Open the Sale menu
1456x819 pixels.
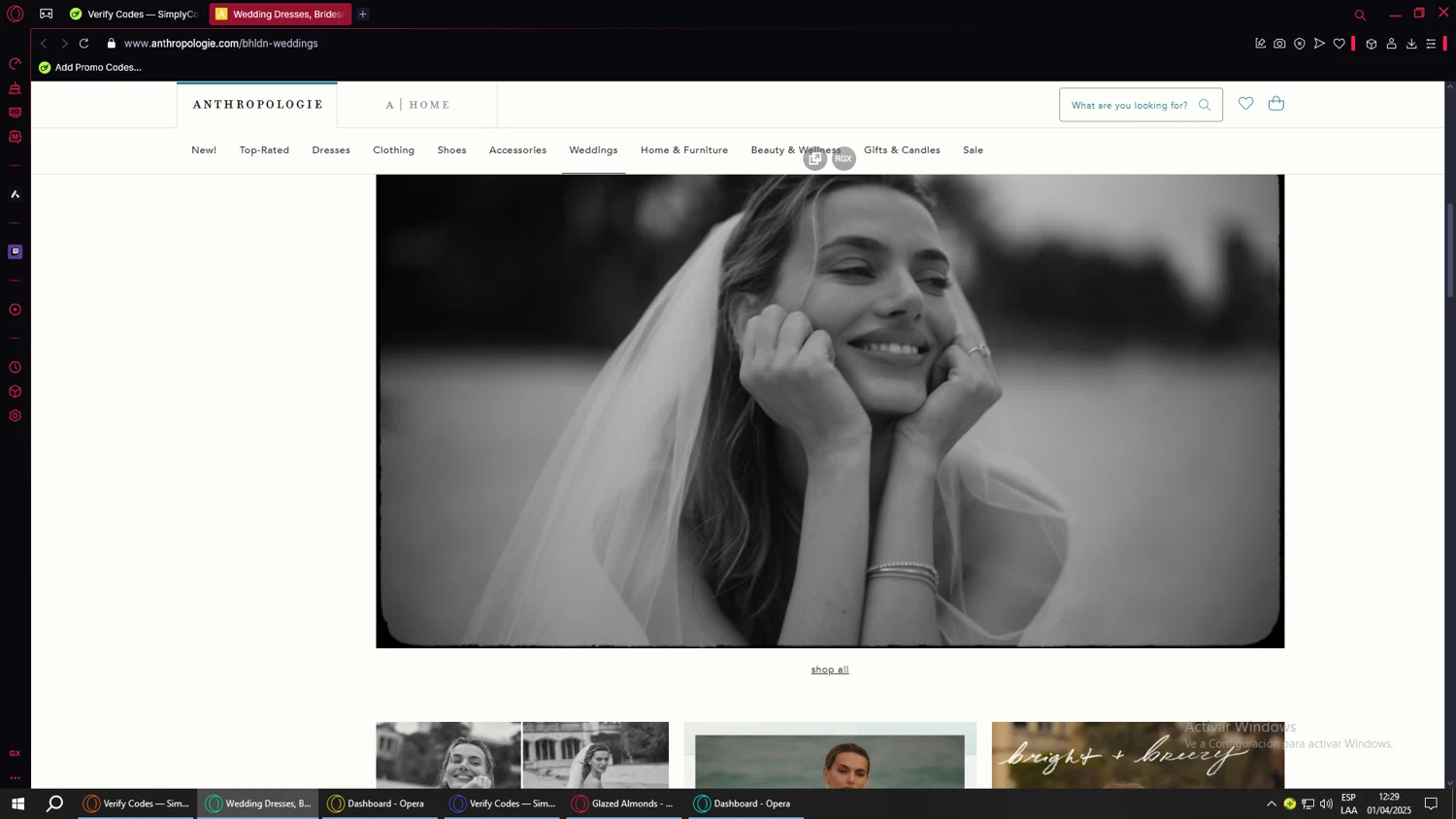tap(973, 150)
